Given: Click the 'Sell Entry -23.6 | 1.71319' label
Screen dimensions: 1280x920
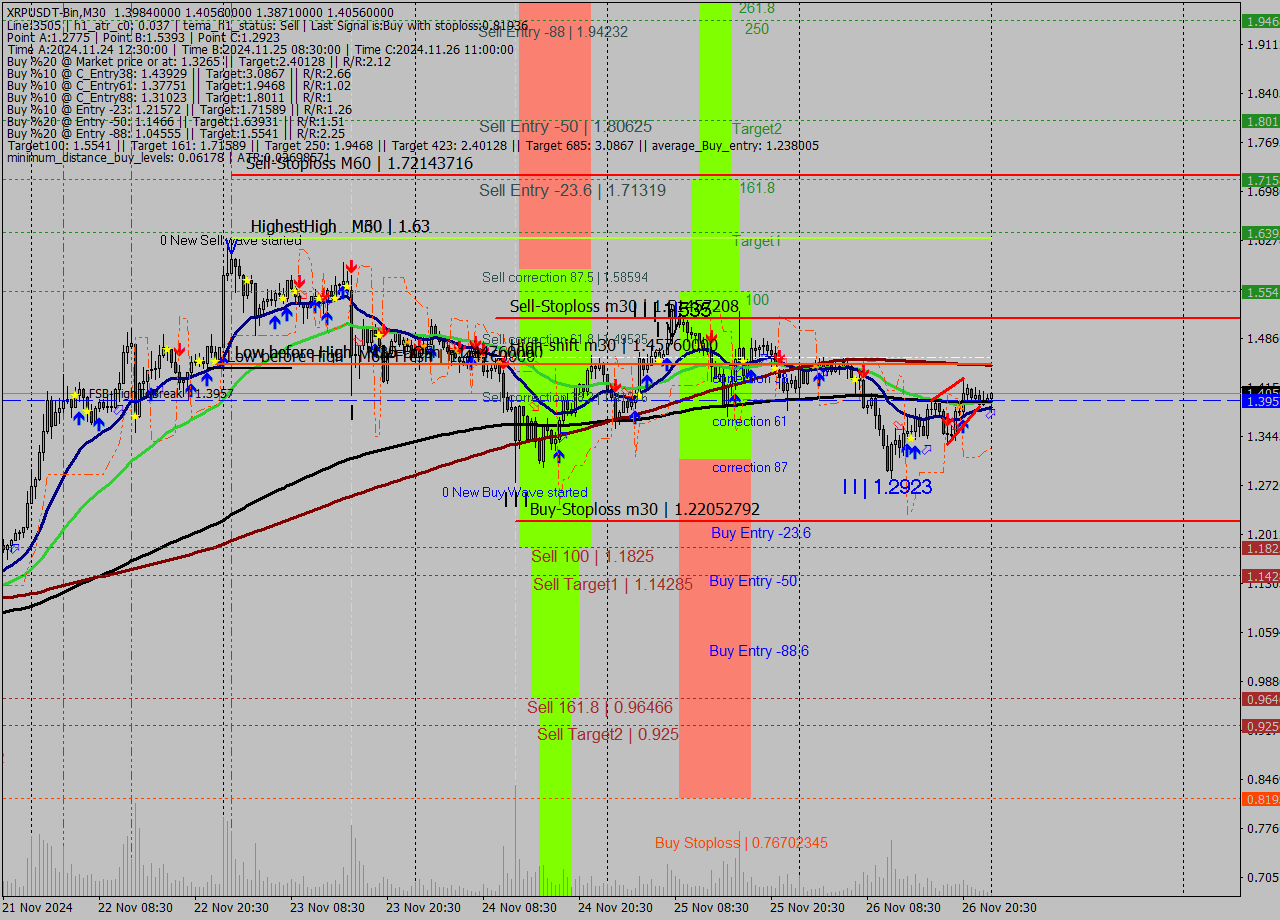Looking at the screenshot, I should pyautogui.click(x=572, y=190).
